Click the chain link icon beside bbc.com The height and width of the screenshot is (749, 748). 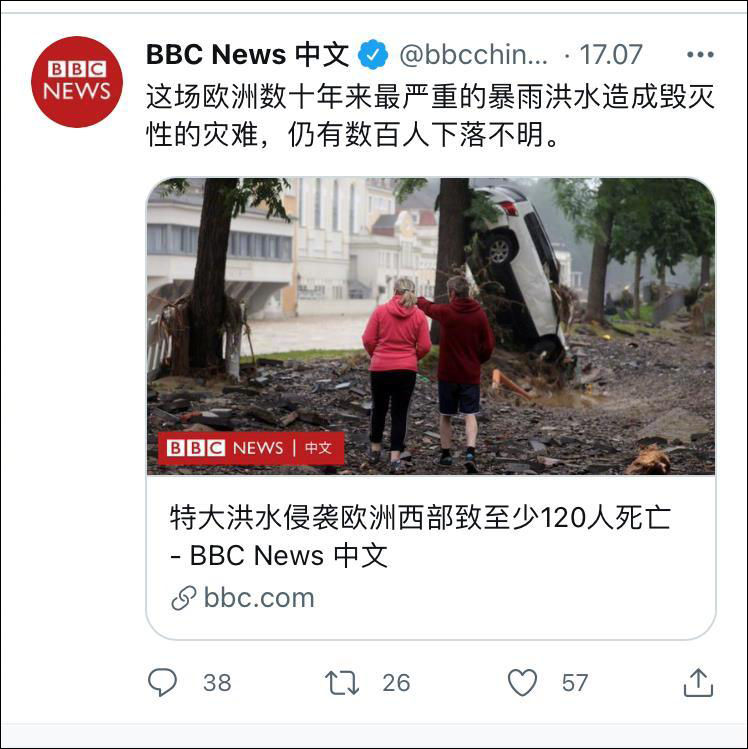[x=184, y=598]
